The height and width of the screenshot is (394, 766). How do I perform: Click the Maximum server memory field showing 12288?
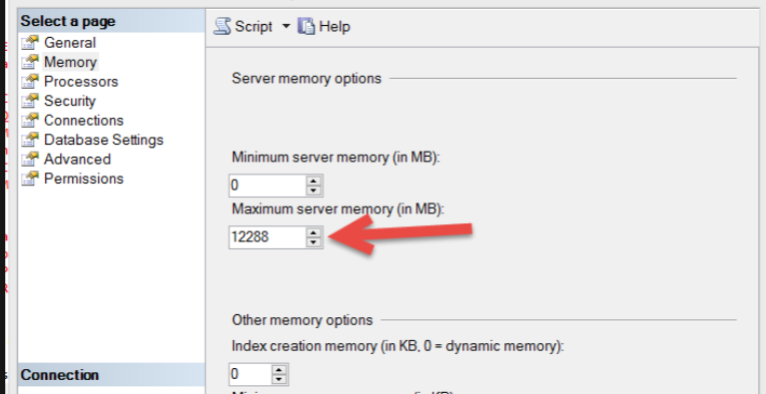268,237
